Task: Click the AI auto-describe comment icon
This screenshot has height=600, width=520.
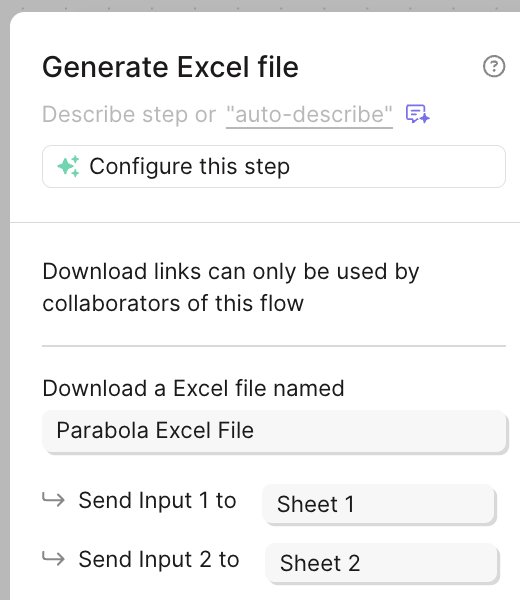Action: pos(417,114)
